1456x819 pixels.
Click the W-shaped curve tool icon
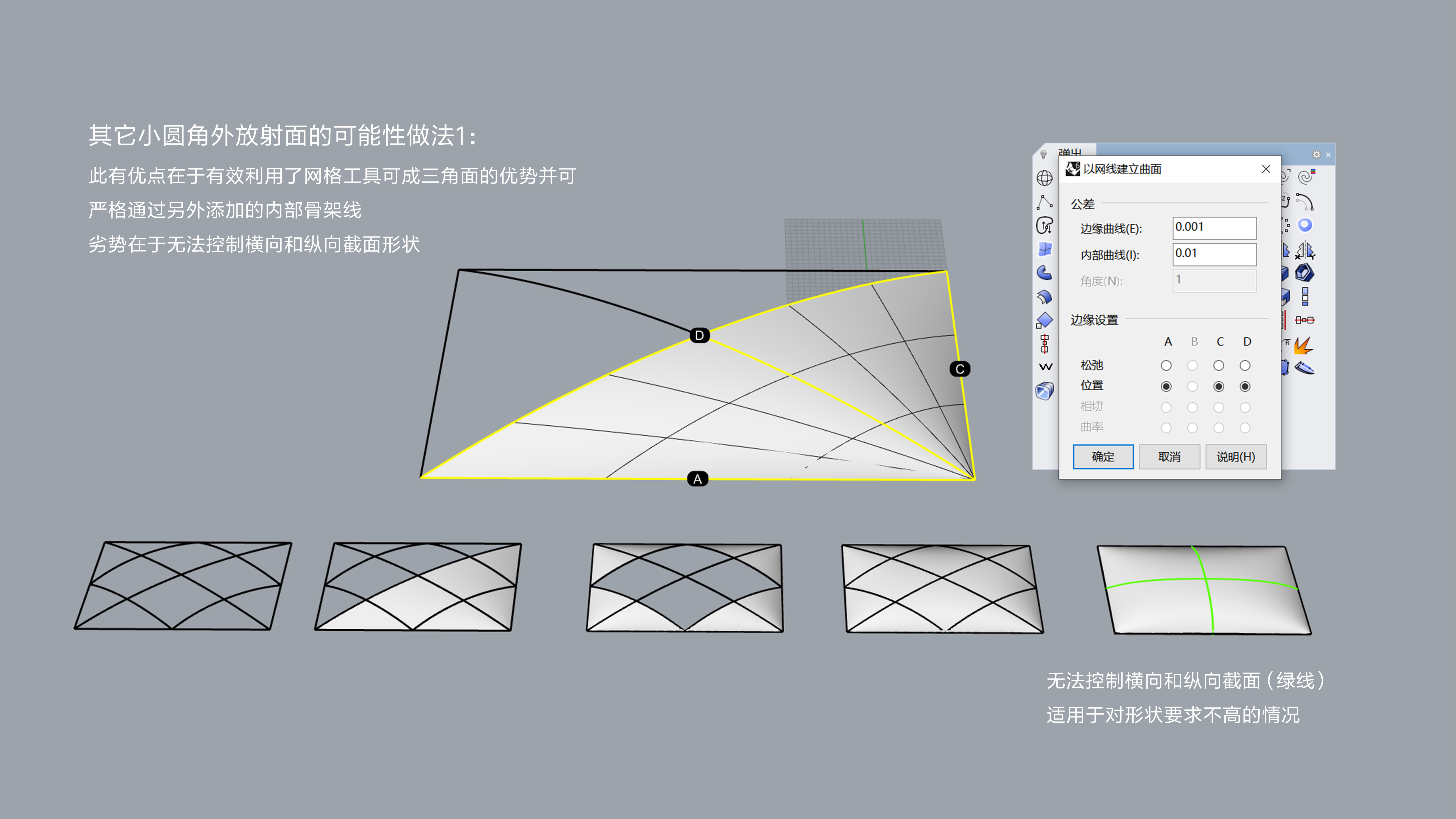point(1045,367)
